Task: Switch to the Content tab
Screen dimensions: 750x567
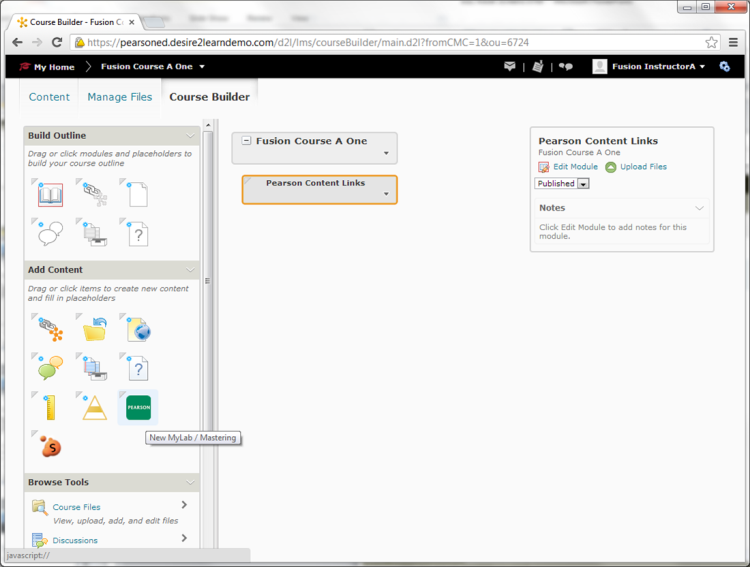Action: (49, 97)
